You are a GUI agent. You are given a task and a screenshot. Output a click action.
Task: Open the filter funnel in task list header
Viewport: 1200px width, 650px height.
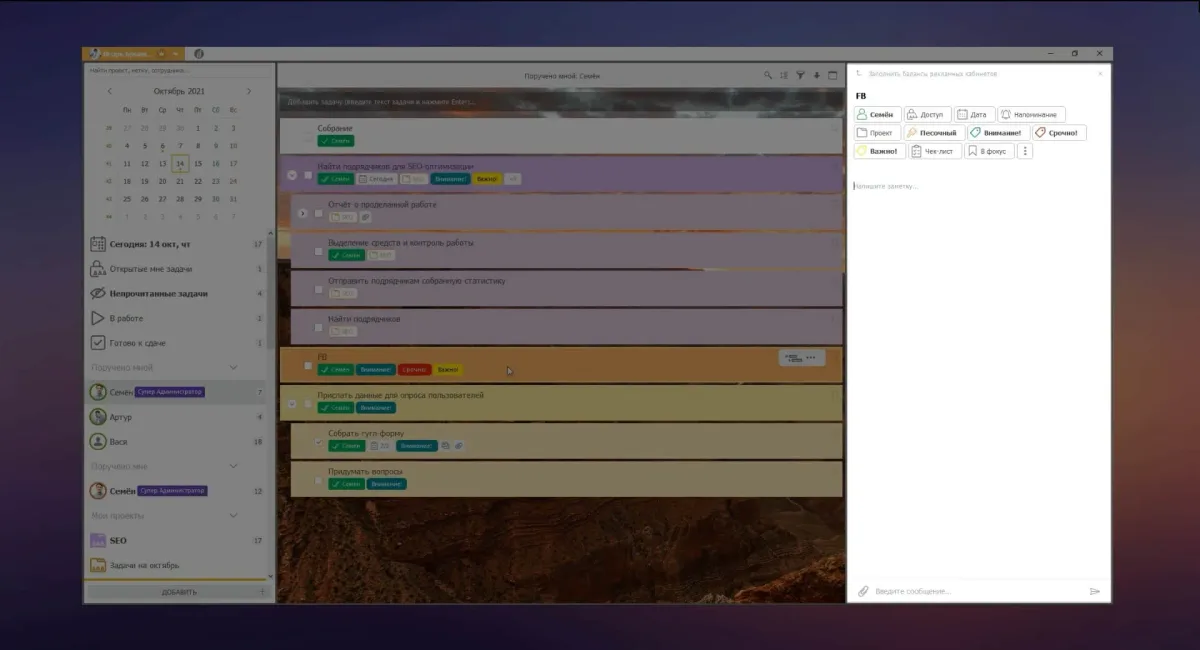(x=800, y=75)
